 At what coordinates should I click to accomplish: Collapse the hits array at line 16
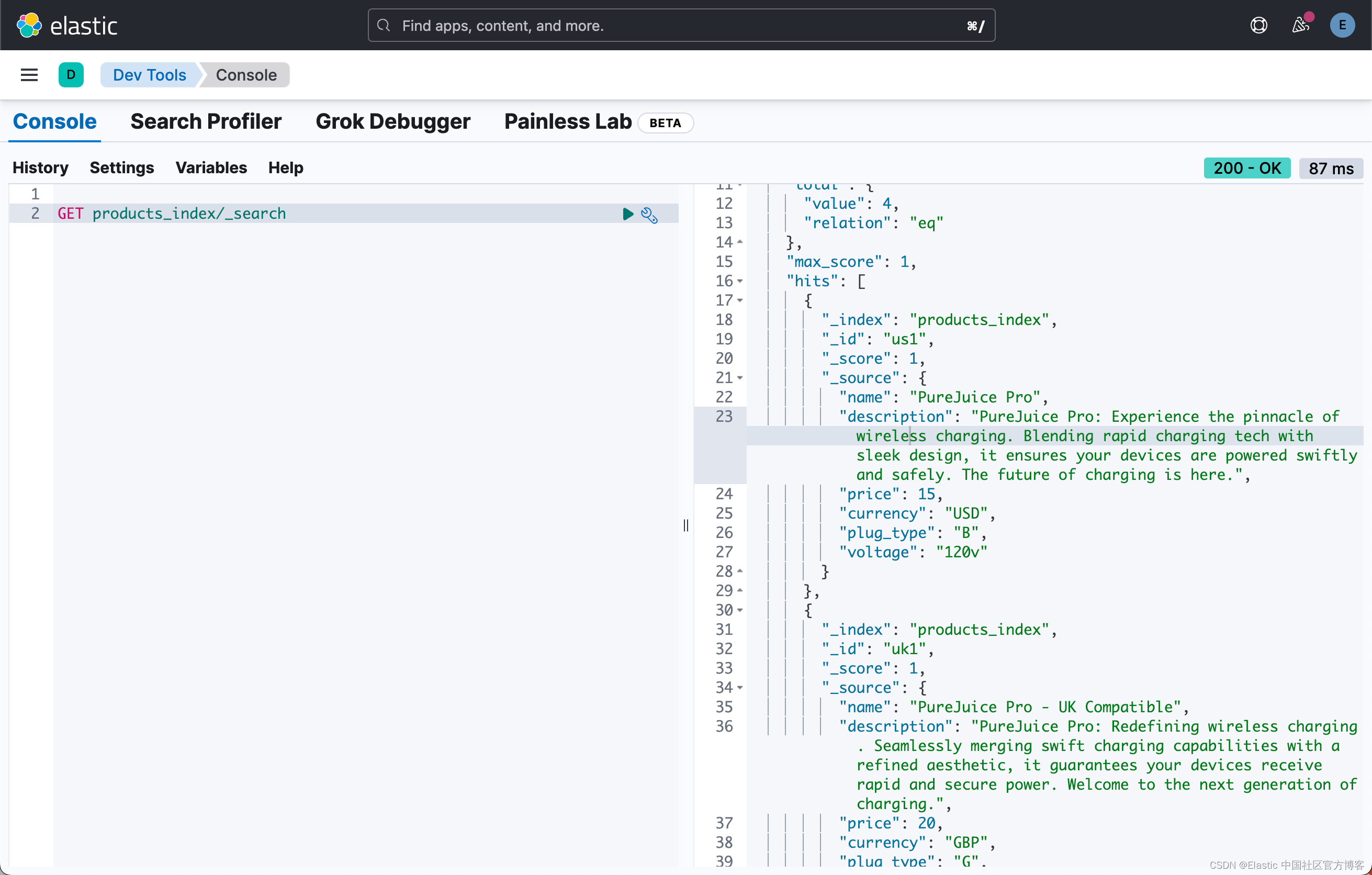coord(740,281)
